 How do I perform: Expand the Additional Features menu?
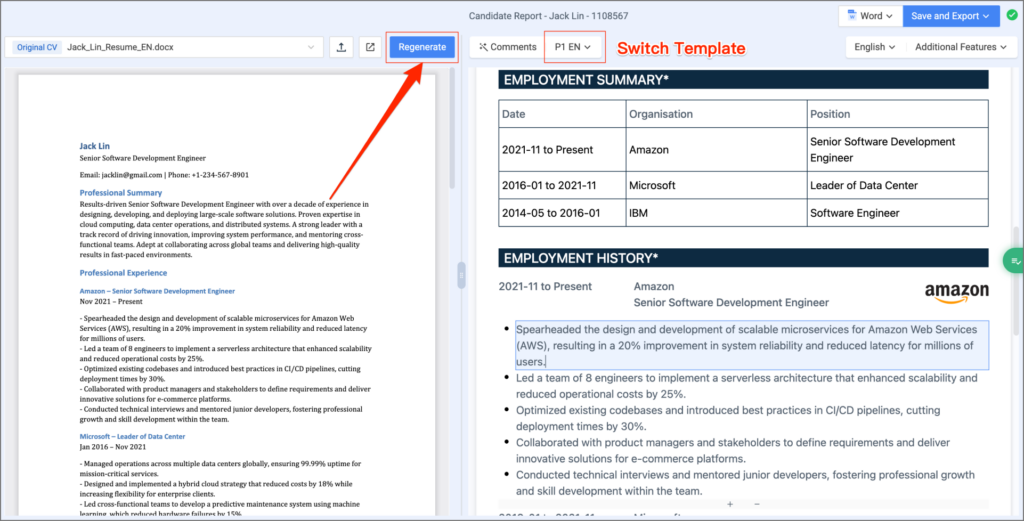tap(961, 47)
